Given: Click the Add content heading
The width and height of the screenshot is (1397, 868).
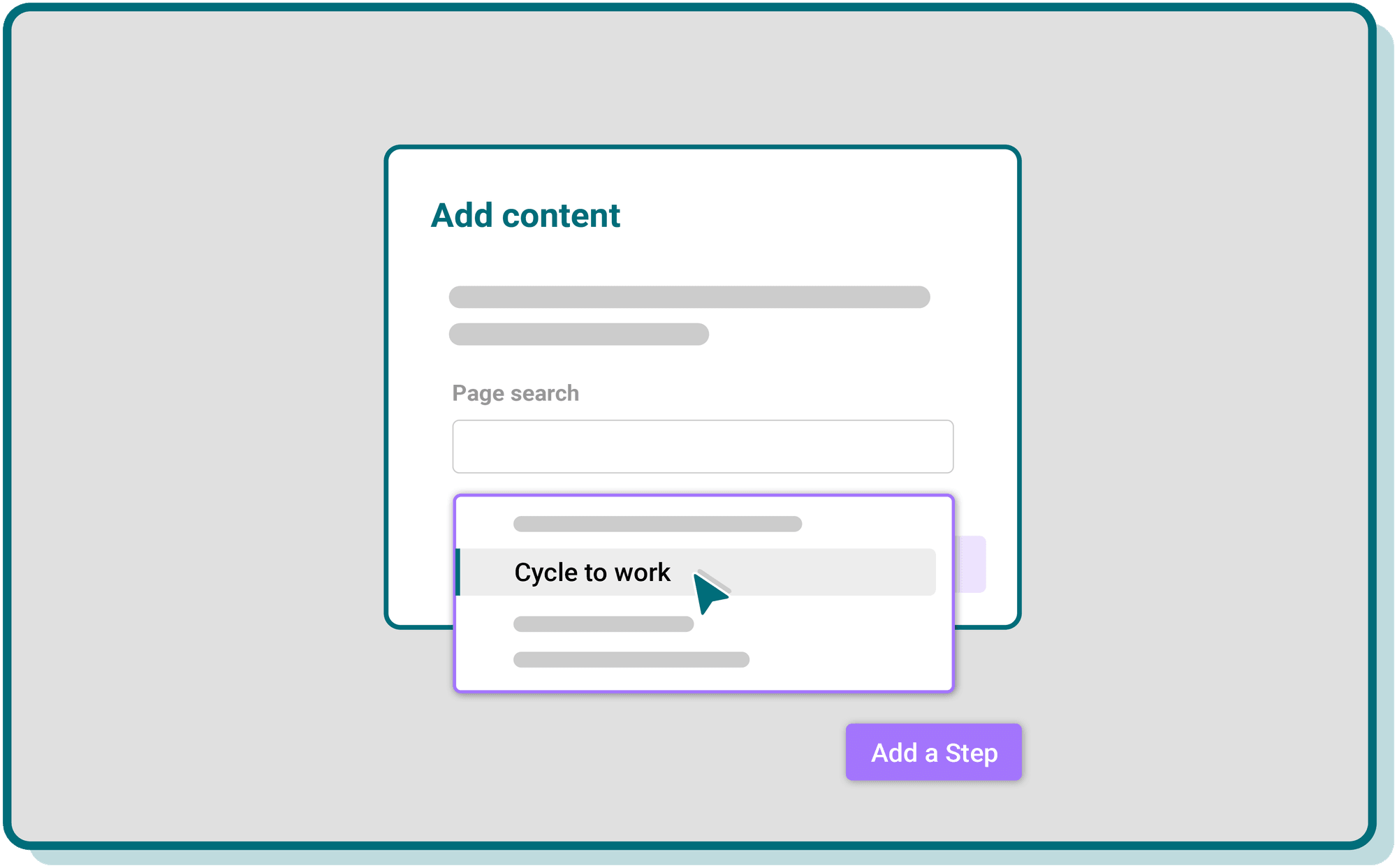Looking at the screenshot, I should 525,215.
